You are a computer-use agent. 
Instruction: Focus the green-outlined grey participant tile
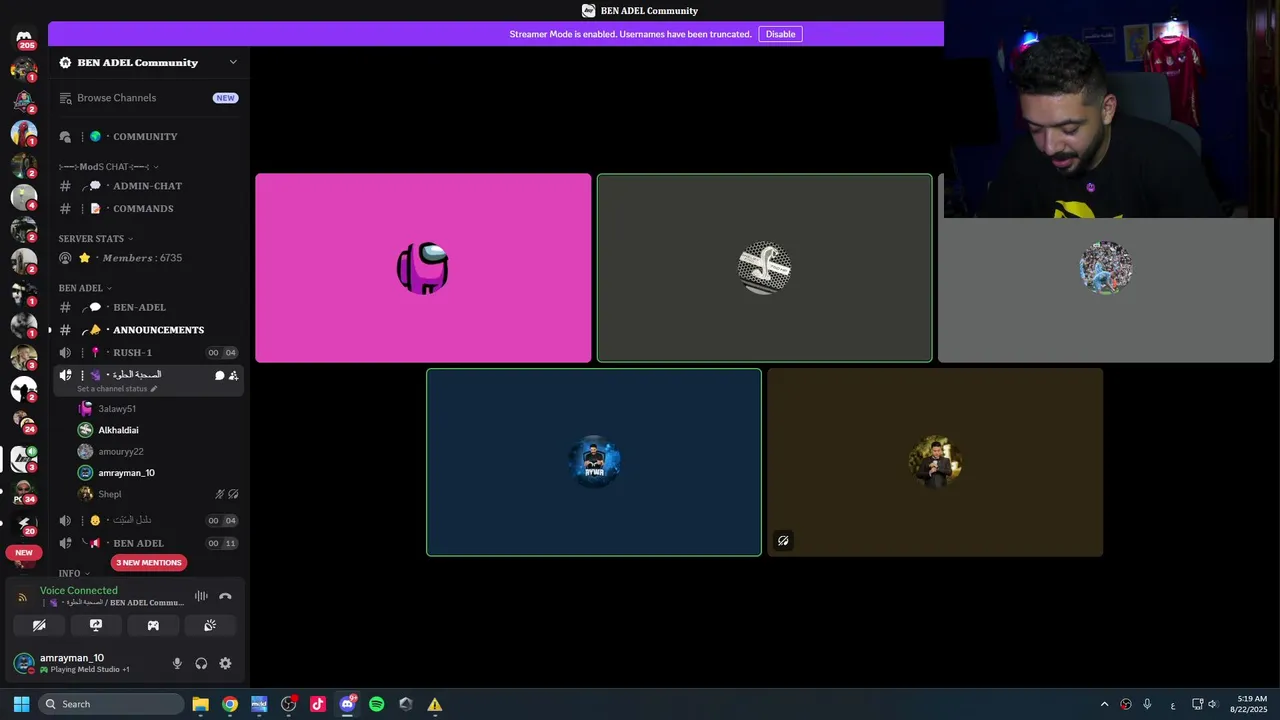pyautogui.click(x=764, y=268)
